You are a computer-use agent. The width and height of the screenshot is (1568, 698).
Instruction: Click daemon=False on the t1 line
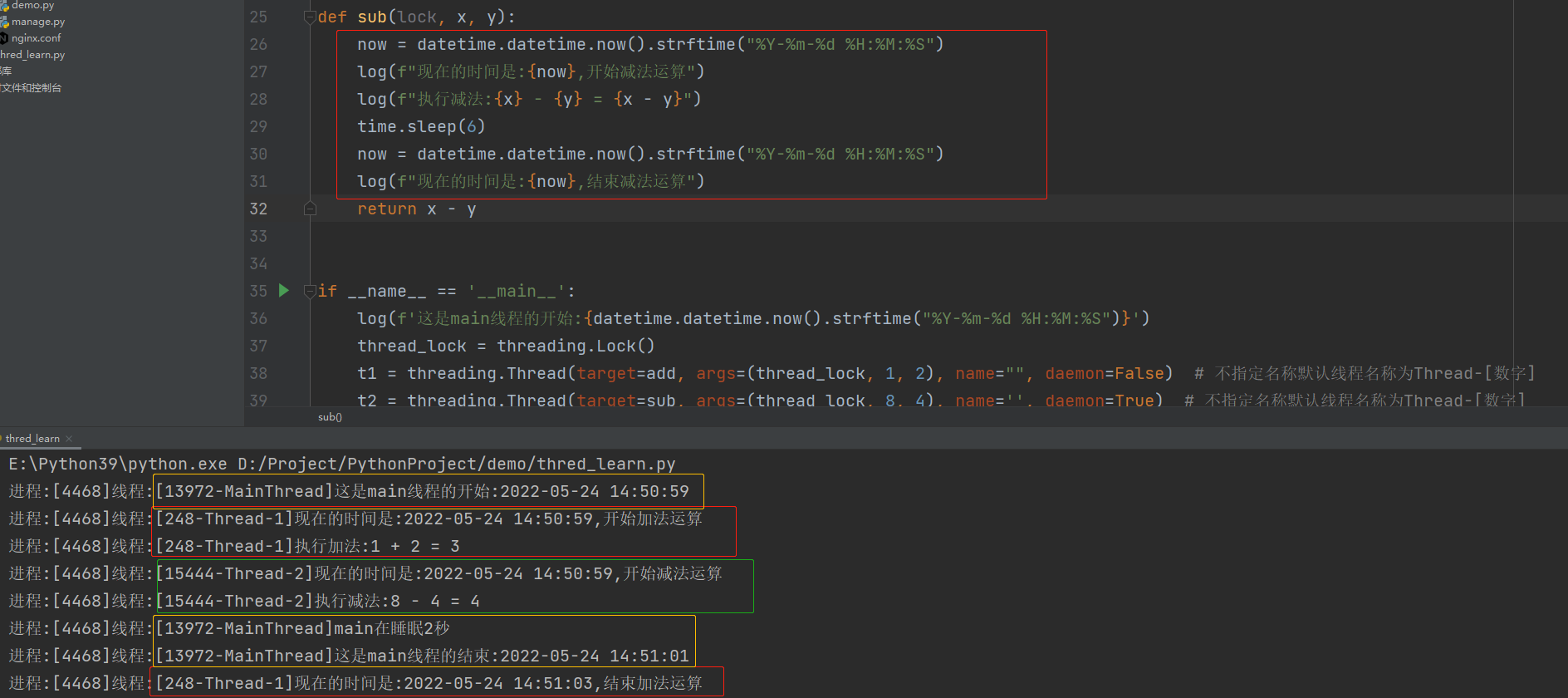click(1105, 373)
